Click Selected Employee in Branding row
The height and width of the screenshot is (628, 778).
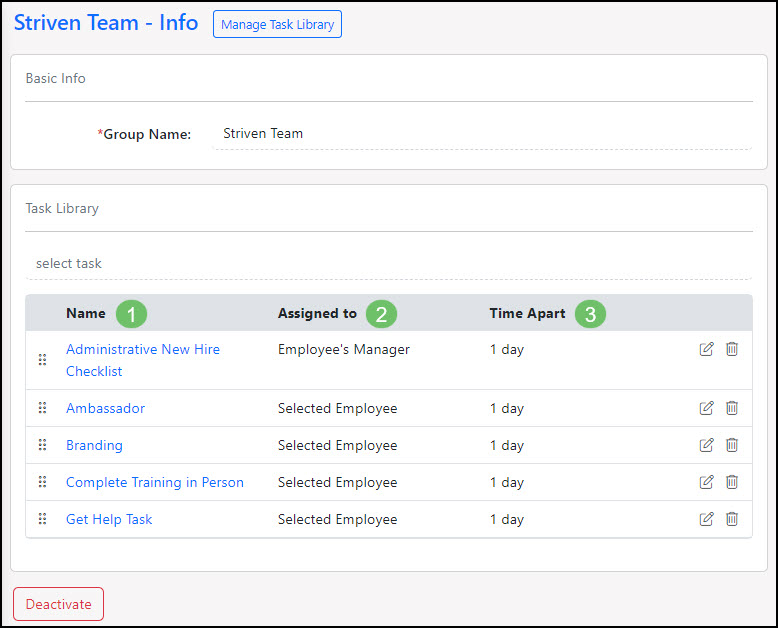[337, 445]
